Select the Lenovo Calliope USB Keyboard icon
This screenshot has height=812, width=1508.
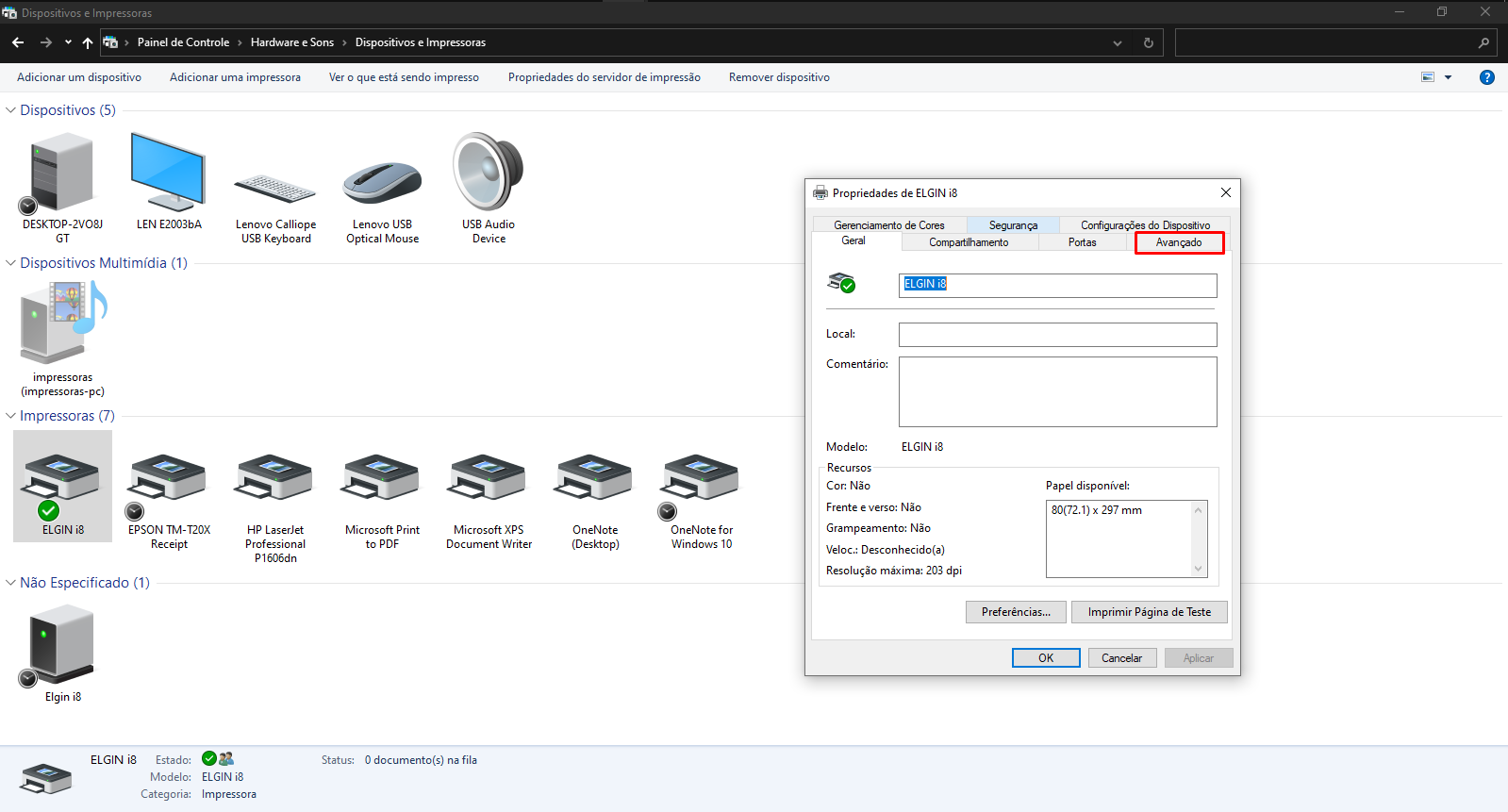pyautogui.click(x=275, y=188)
